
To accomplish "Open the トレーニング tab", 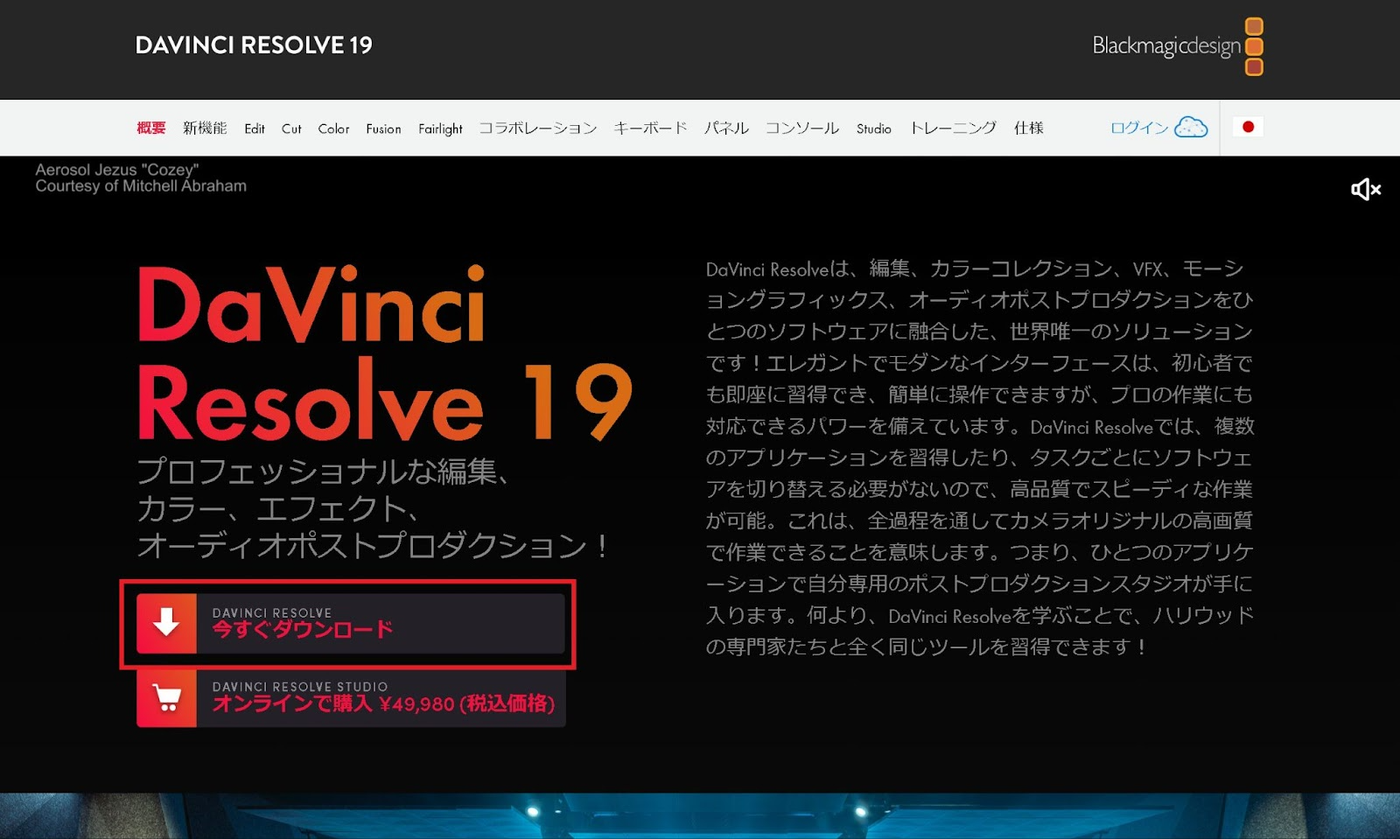I will pyautogui.click(x=953, y=128).
